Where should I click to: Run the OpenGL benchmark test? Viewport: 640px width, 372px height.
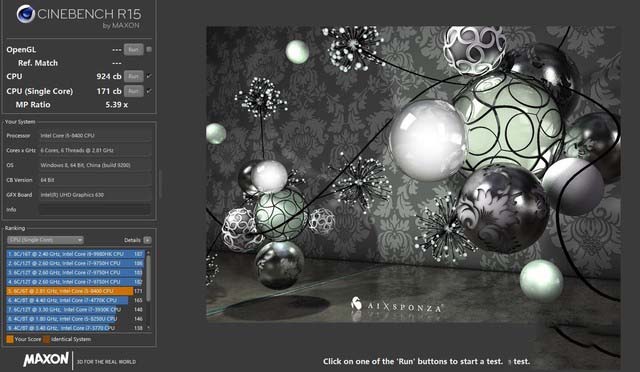(x=133, y=49)
